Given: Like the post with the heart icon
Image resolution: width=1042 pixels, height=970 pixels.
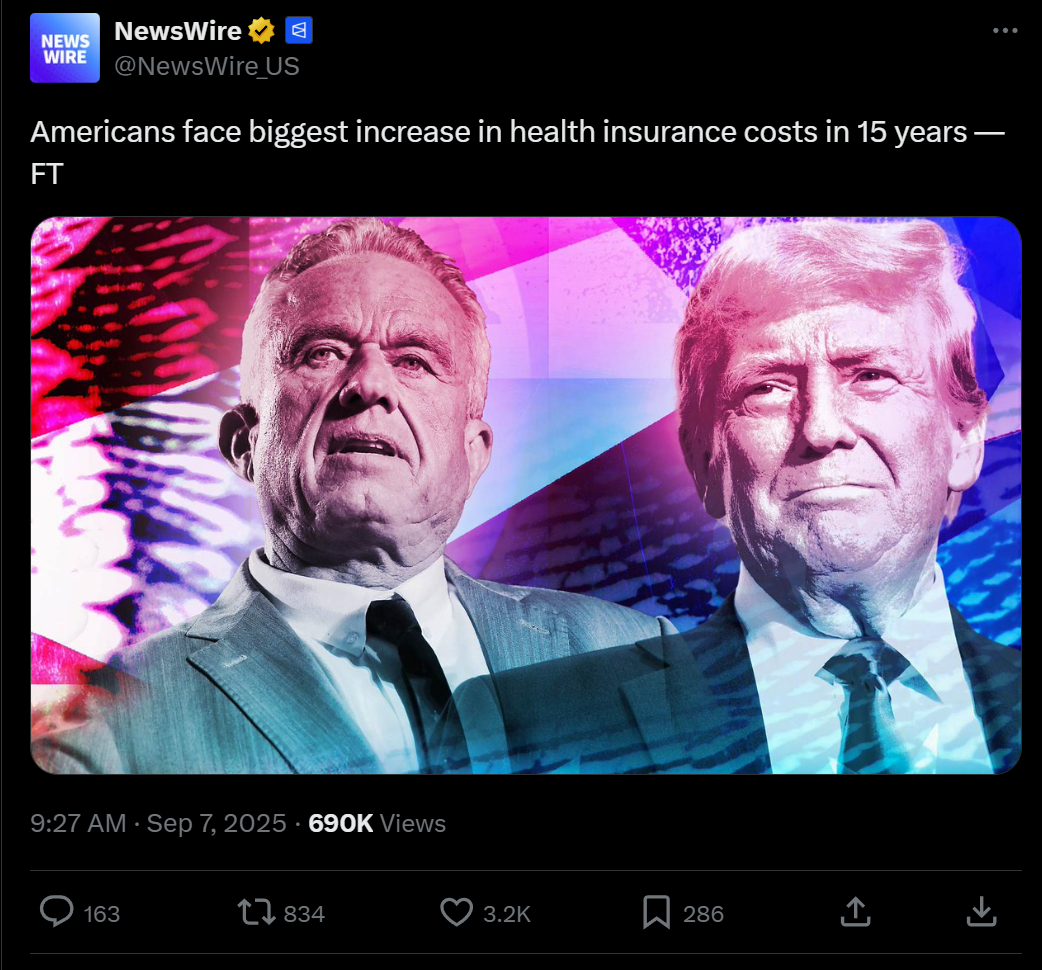Looking at the screenshot, I should pos(457,912).
